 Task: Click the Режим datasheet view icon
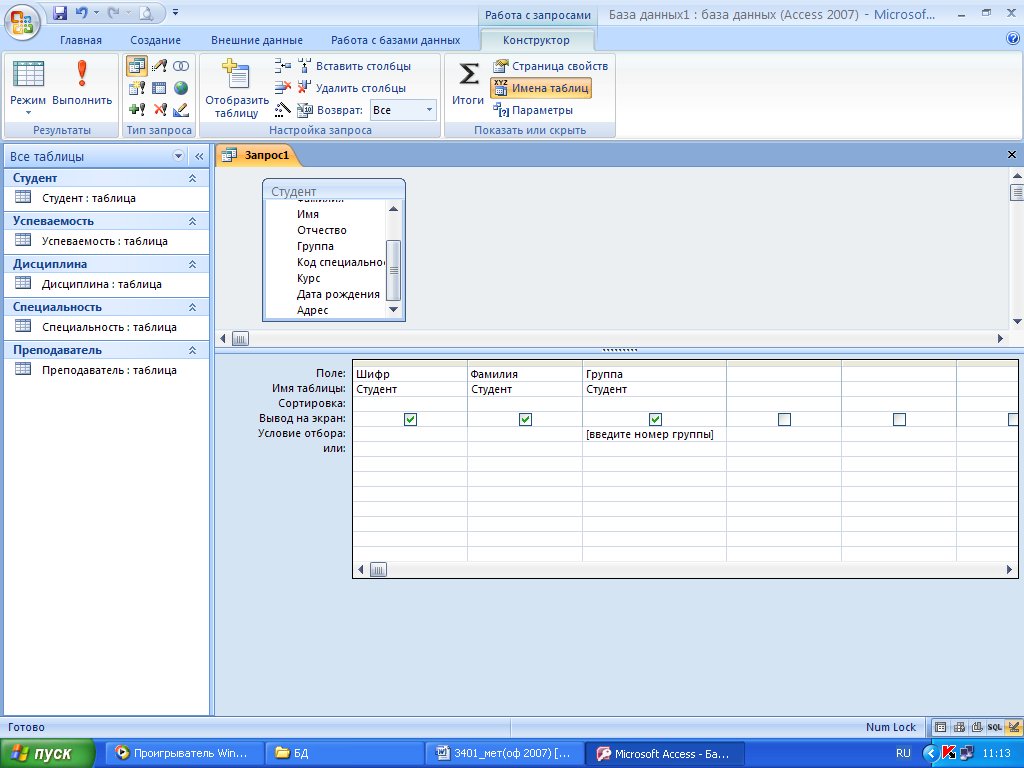click(28, 73)
